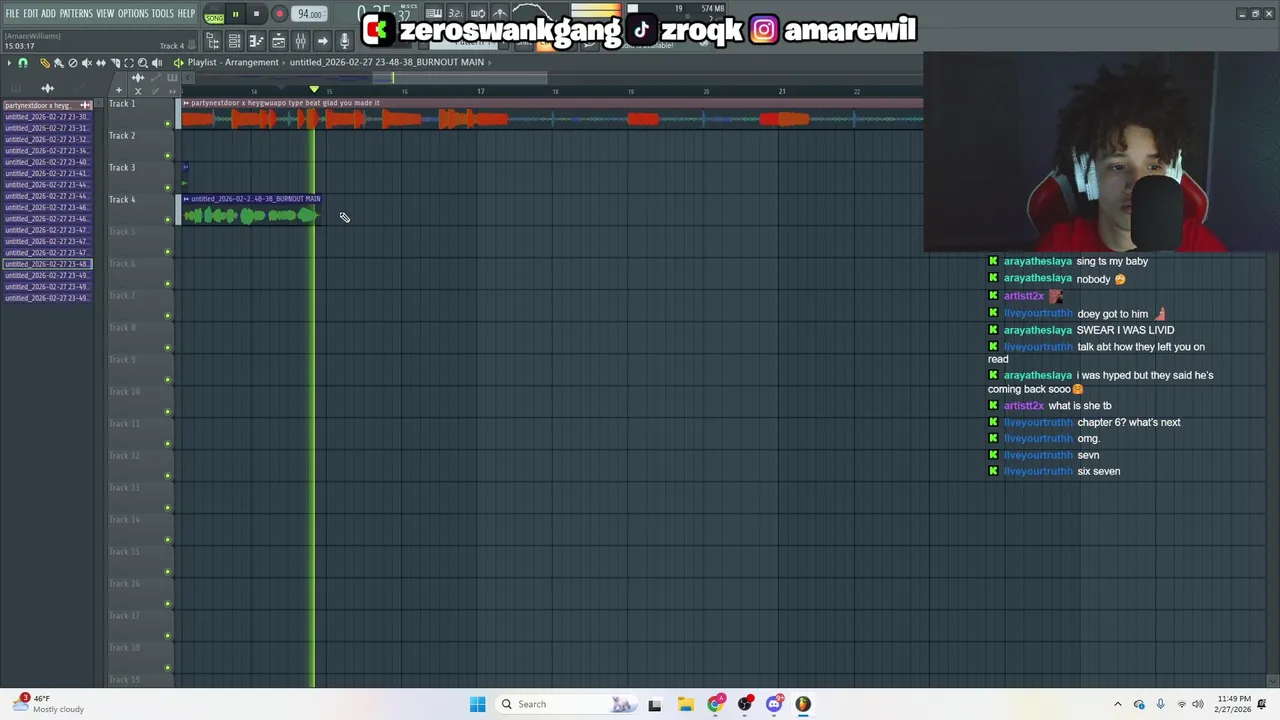
Task: Select the Track 1 header label
Action: [x=122, y=104]
